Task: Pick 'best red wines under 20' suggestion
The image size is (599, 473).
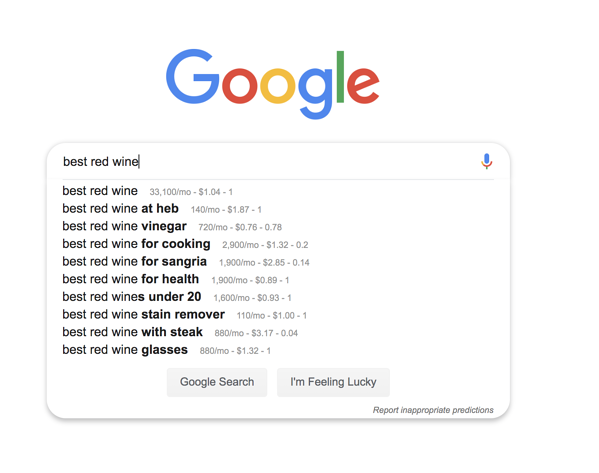Action: 132,297
